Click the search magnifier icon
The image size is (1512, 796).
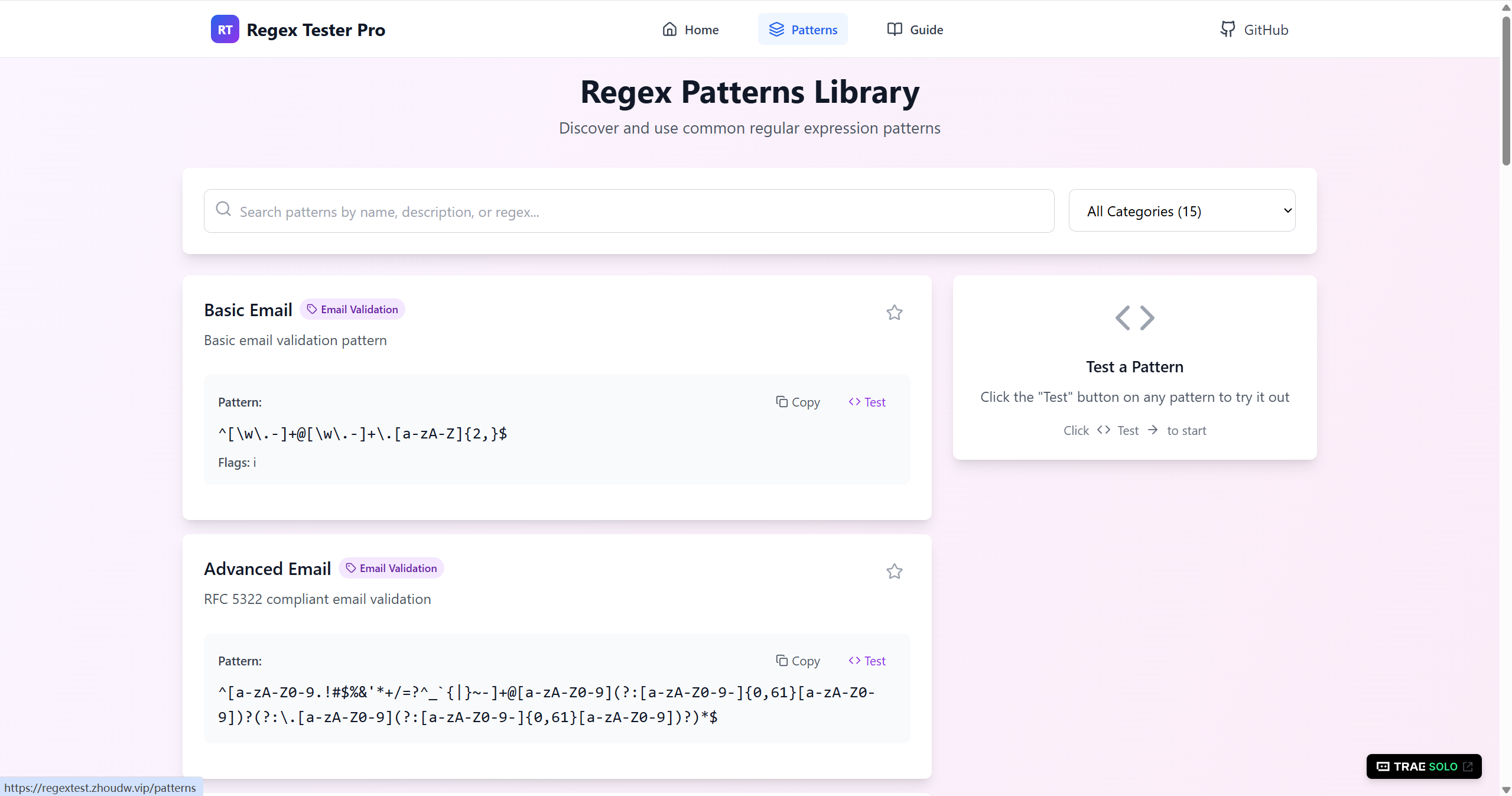[x=223, y=210]
